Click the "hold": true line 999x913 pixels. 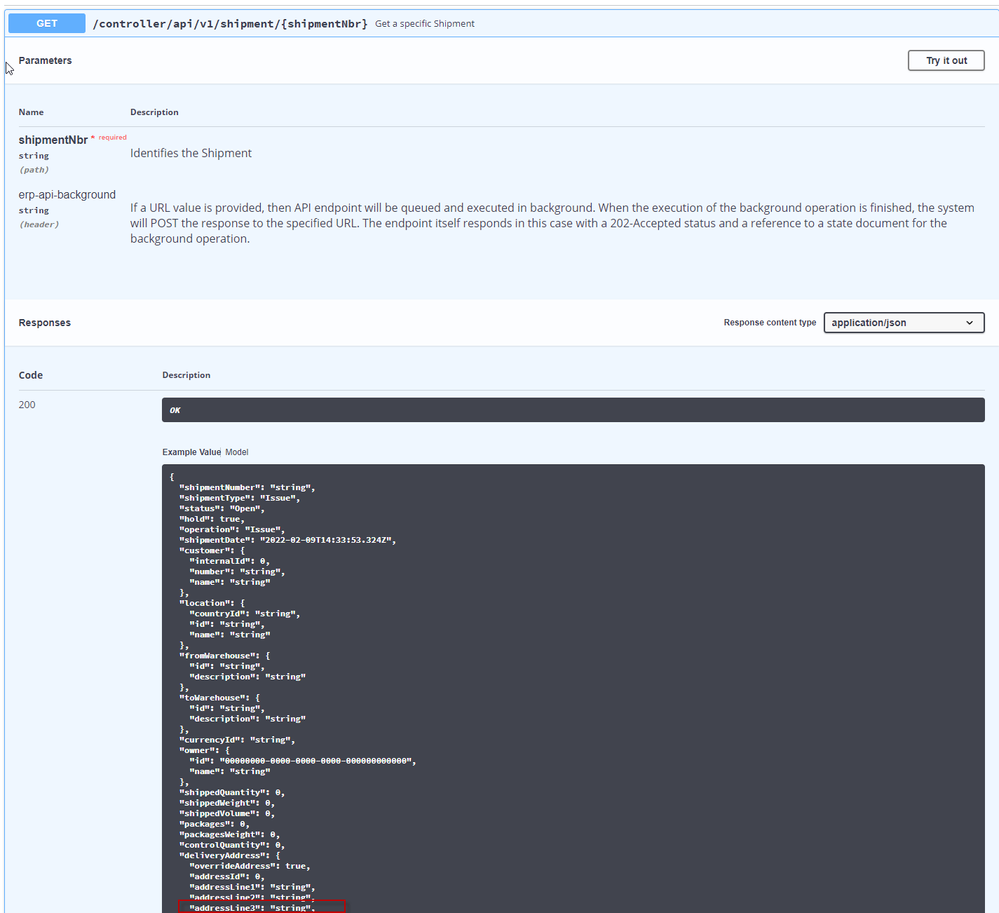pos(212,519)
